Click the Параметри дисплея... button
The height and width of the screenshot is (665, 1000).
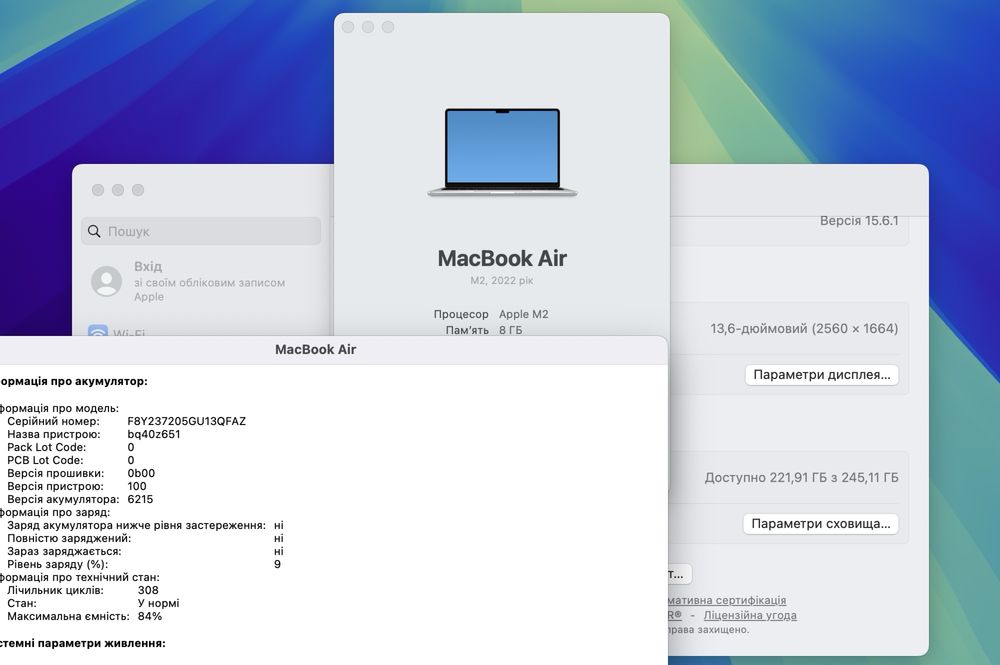click(x=821, y=375)
